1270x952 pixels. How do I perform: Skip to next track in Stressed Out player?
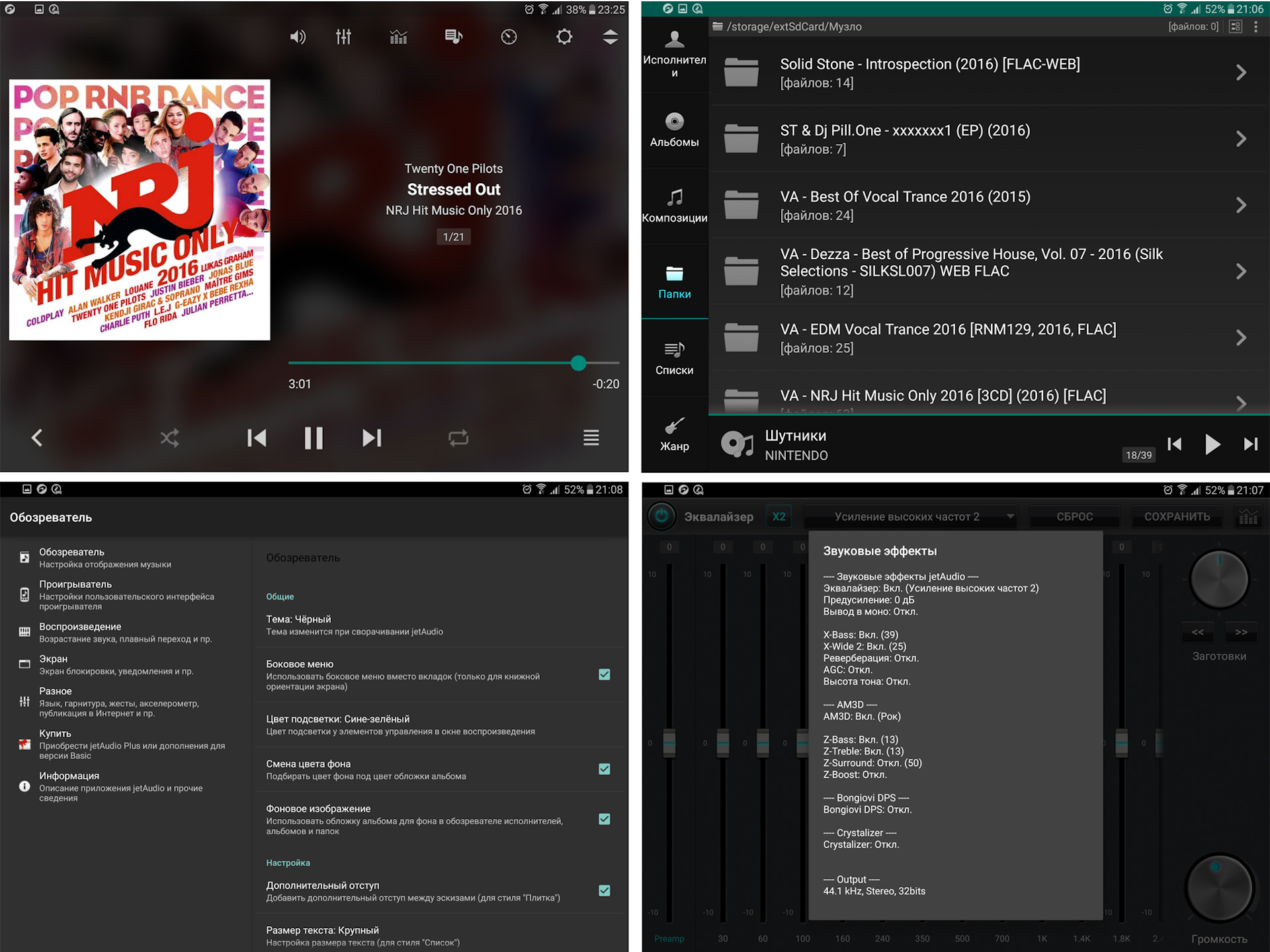point(372,438)
